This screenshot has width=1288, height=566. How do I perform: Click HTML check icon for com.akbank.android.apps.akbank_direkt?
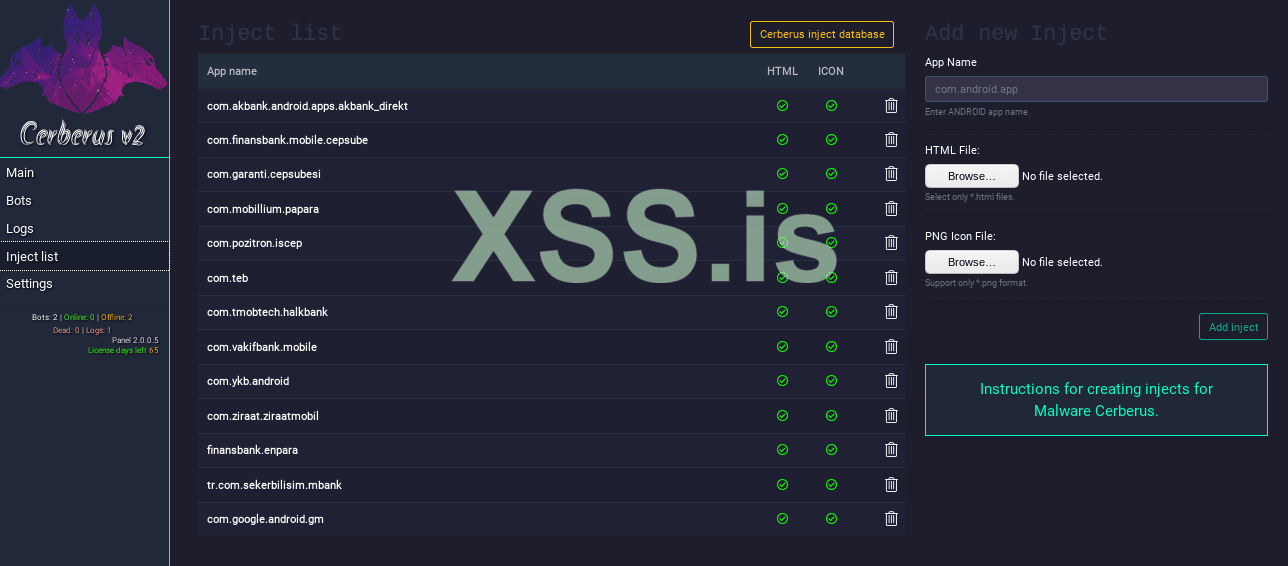click(x=782, y=105)
